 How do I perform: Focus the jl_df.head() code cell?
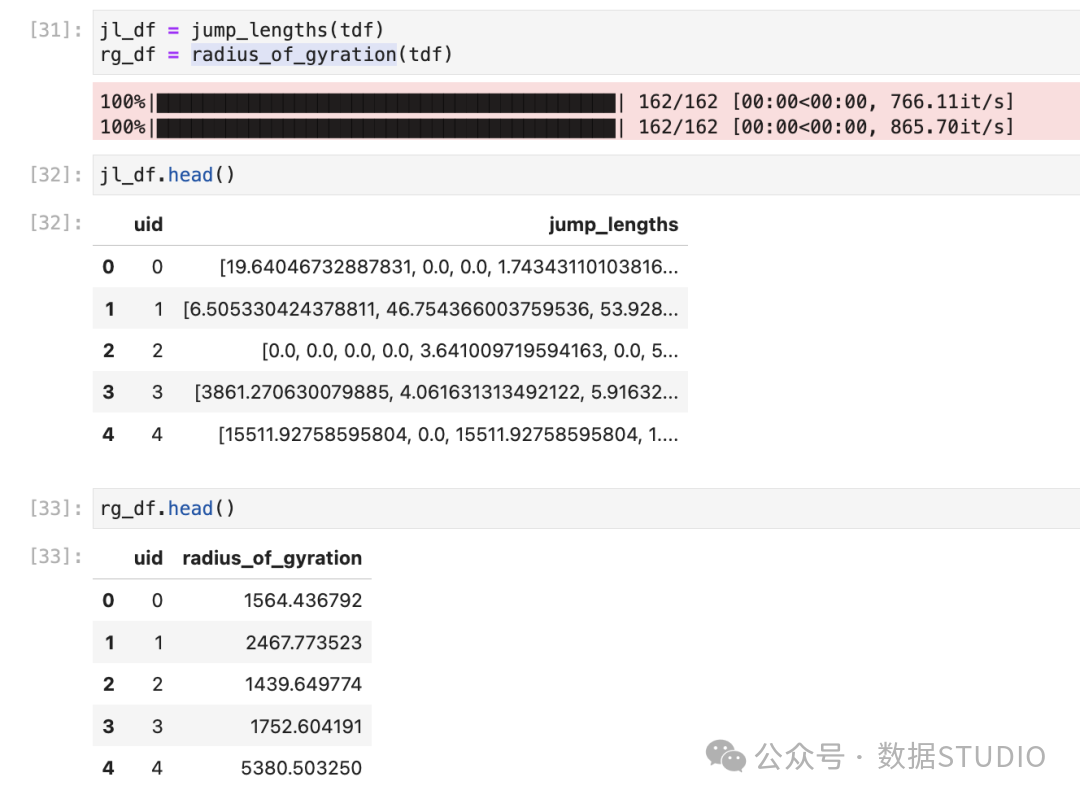[586, 175]
